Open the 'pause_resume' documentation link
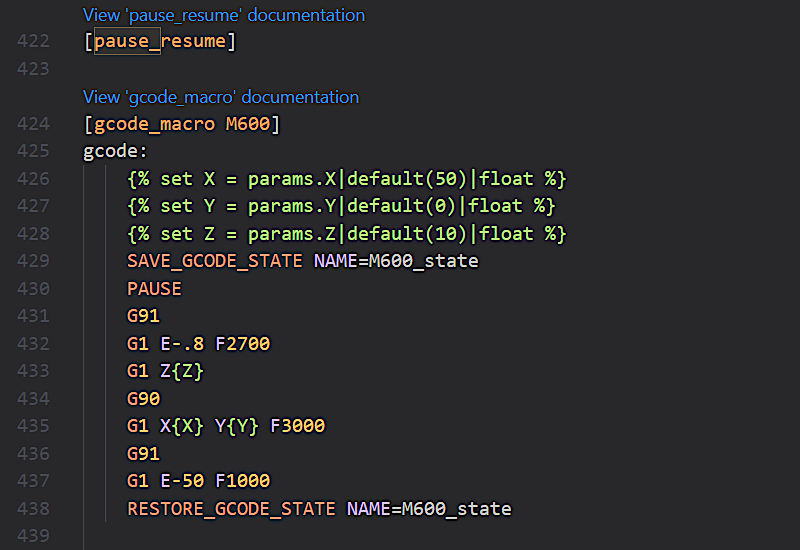800x550 pixels. click(x=224, y=15)
